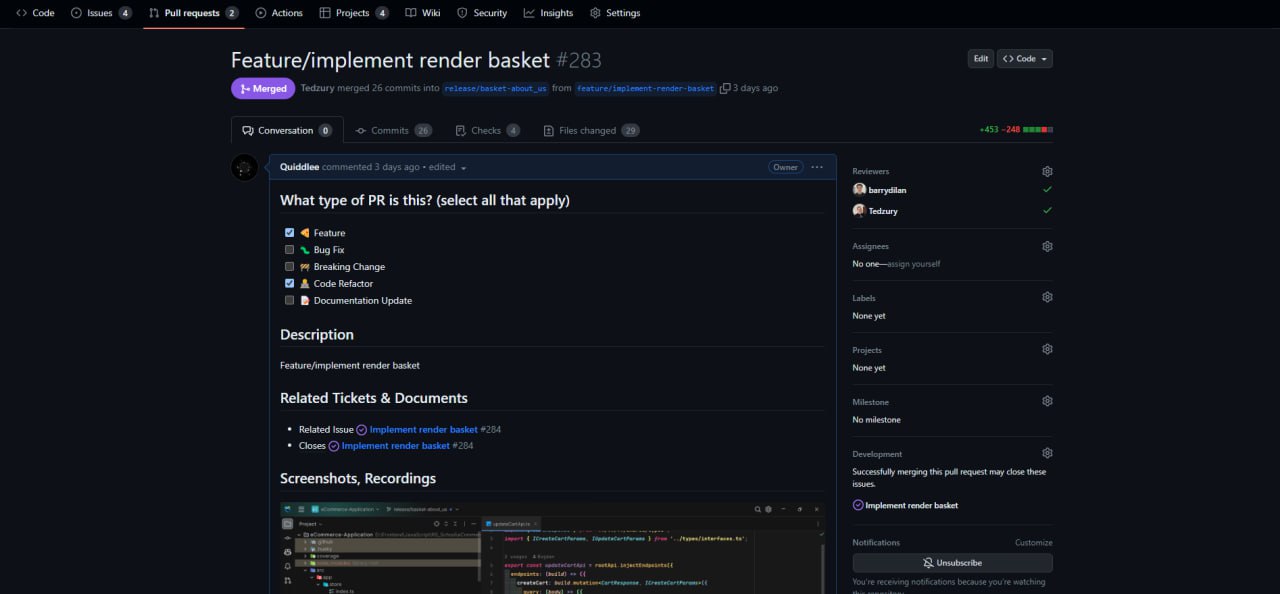1280x594 pixels.
Task: Enable the Documentation Update checkbox
Action: pyautogui.click(x=290, y=300)
